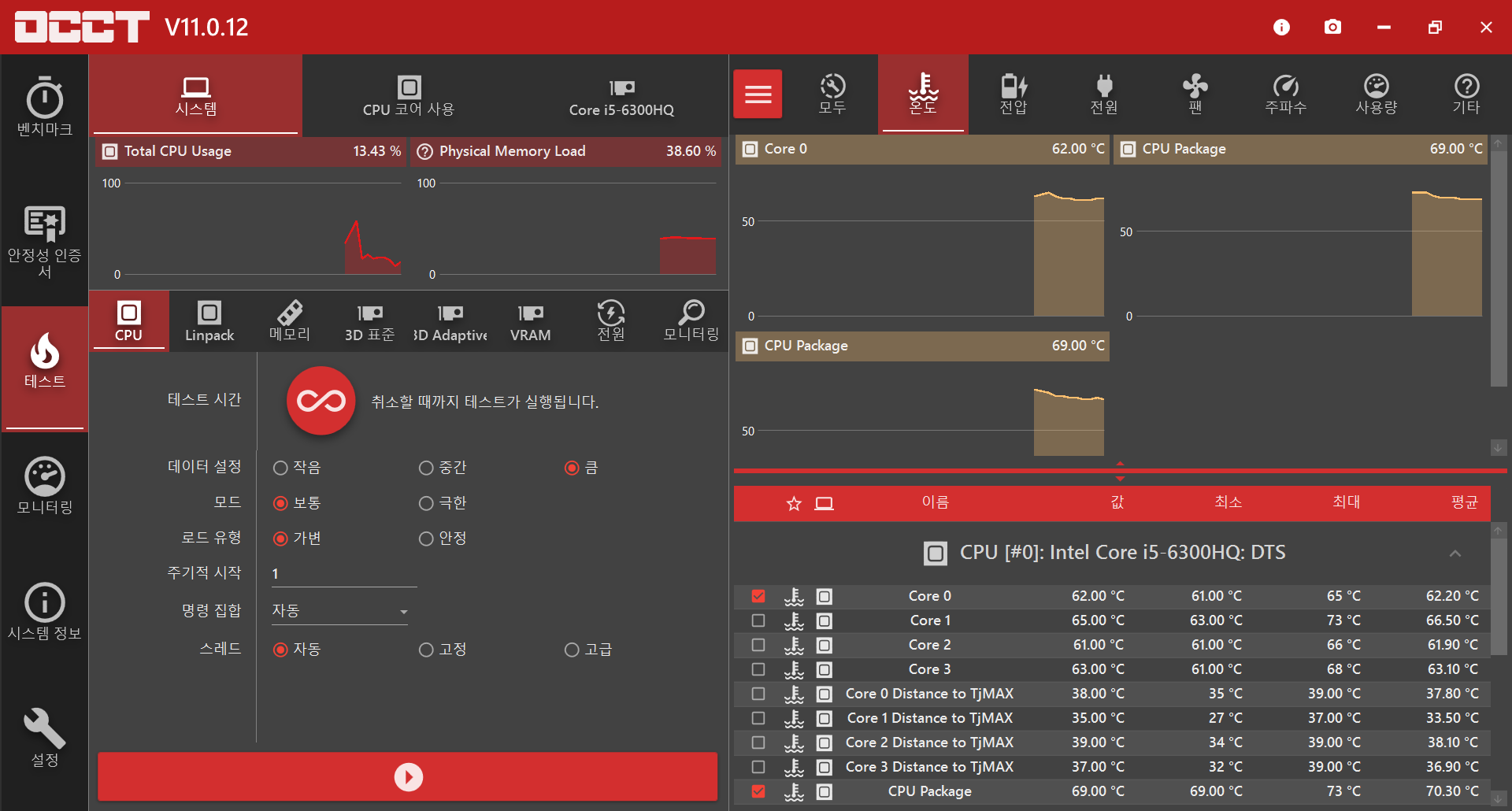Switch to the CPU 코어 사용 tab

pyautogui.click(x=409, y=95)
